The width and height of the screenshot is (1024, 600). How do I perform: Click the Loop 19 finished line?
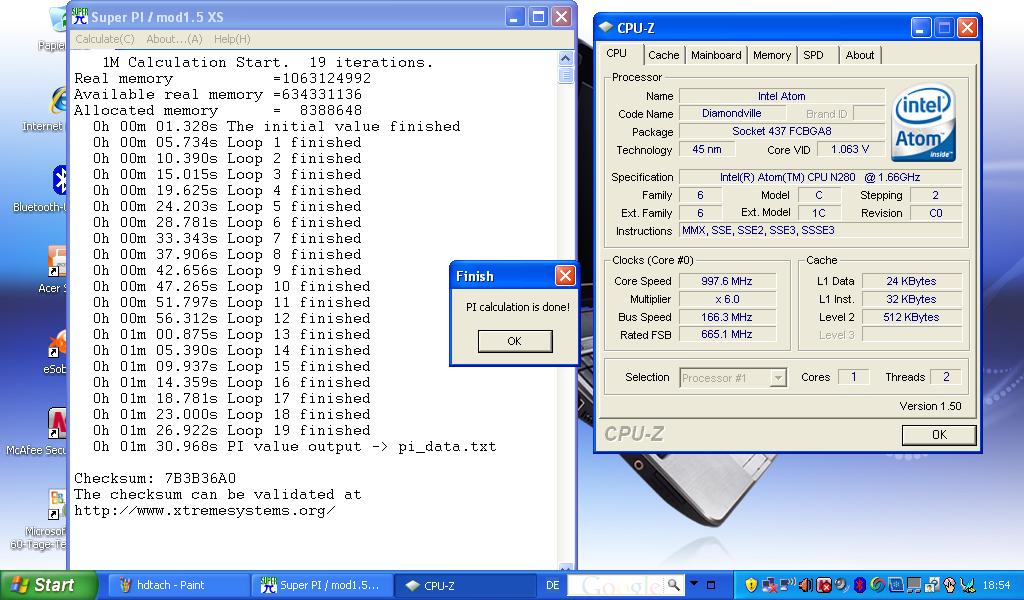(x=232, y=431)
